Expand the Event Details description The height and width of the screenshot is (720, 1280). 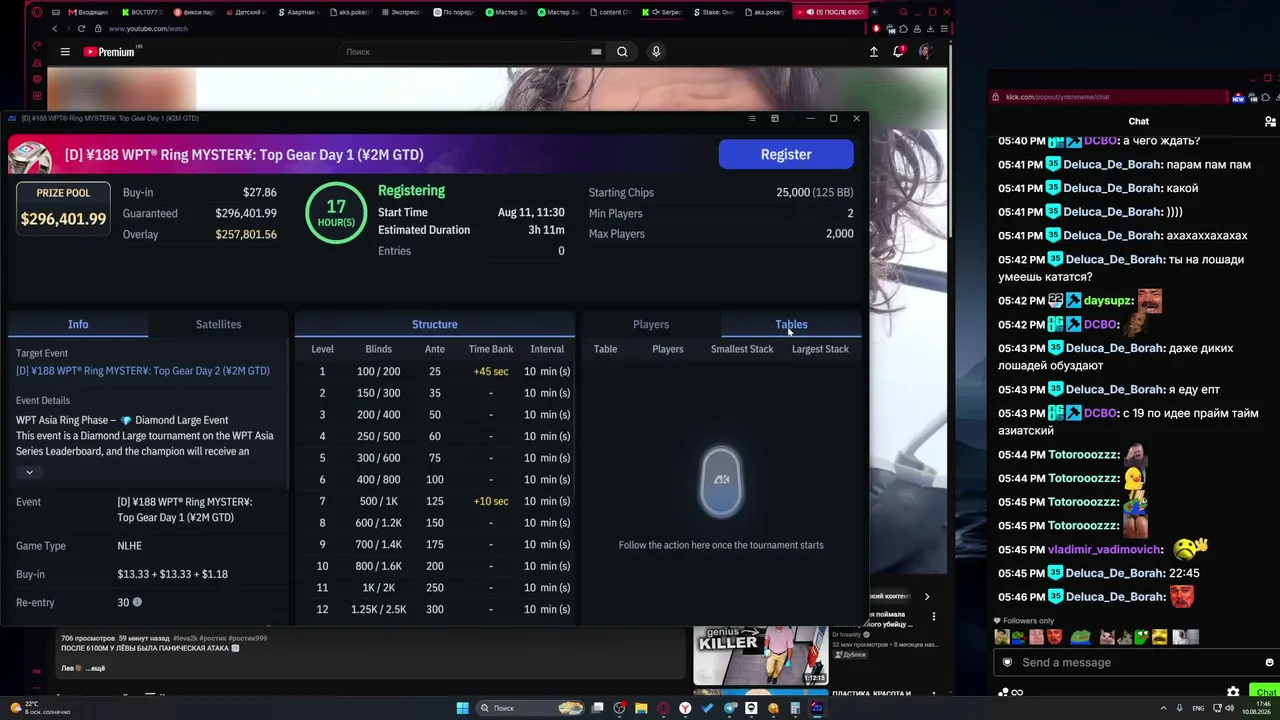click(29, 472)
